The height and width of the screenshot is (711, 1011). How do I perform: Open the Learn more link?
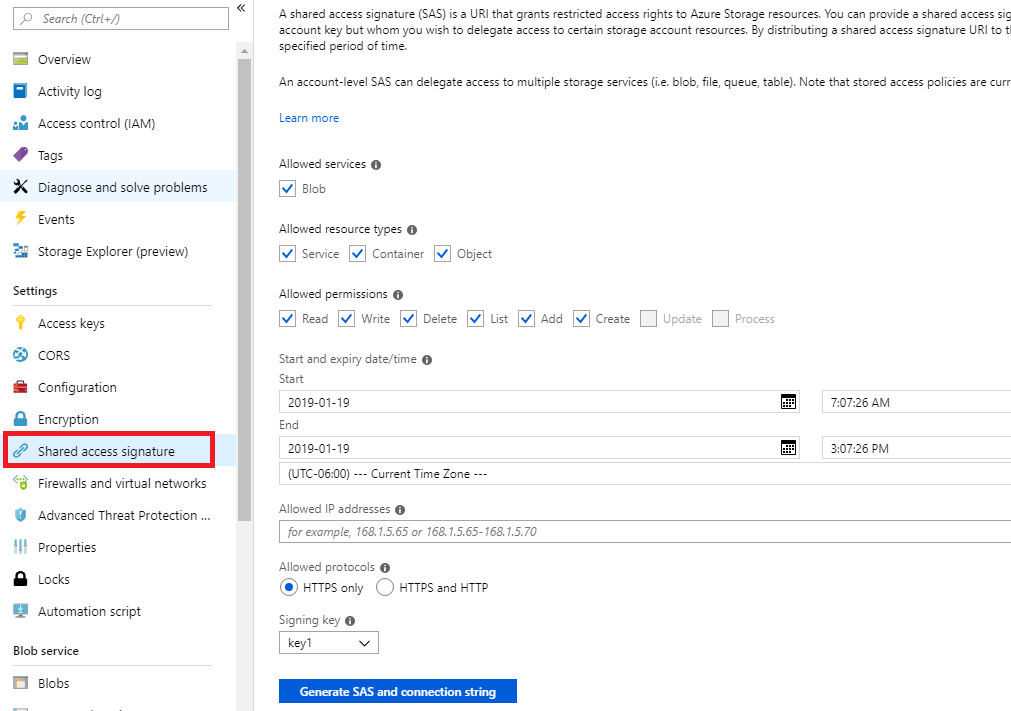(x=309, y=118)
